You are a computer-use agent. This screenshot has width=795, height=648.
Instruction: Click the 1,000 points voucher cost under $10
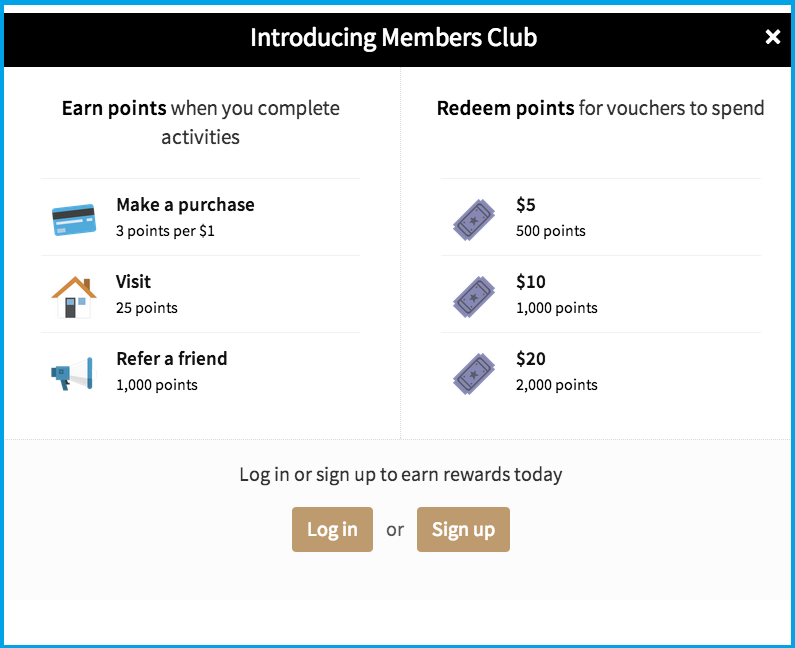tap(556, 308)
